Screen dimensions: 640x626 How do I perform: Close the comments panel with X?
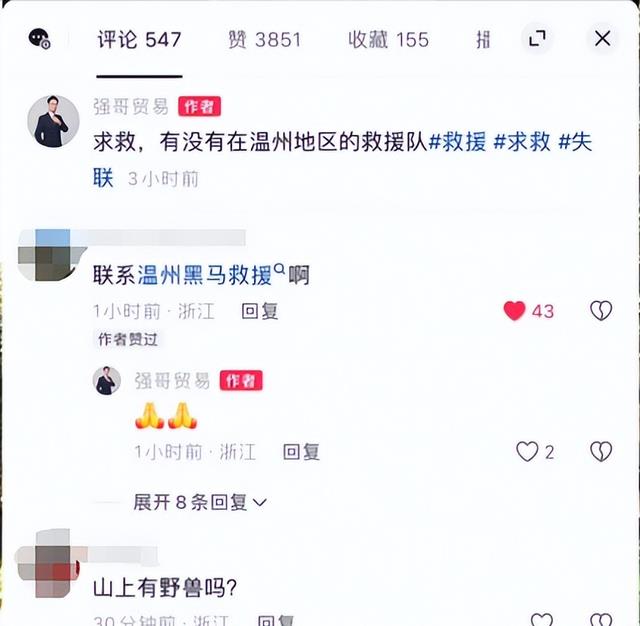(602, 39)
